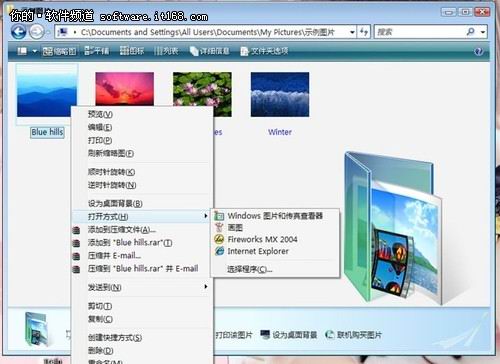Screen dimensions: 500x364
Task: Select the Winter thumbnail
Action: point(280,94)
